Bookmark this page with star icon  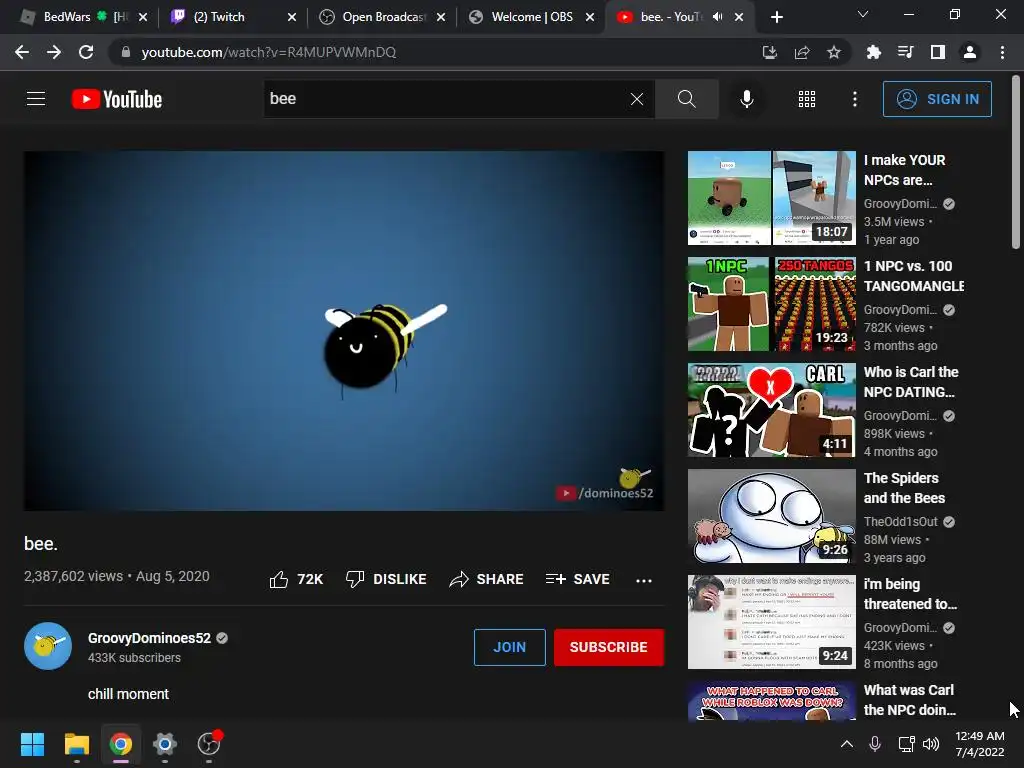point(834,52)
